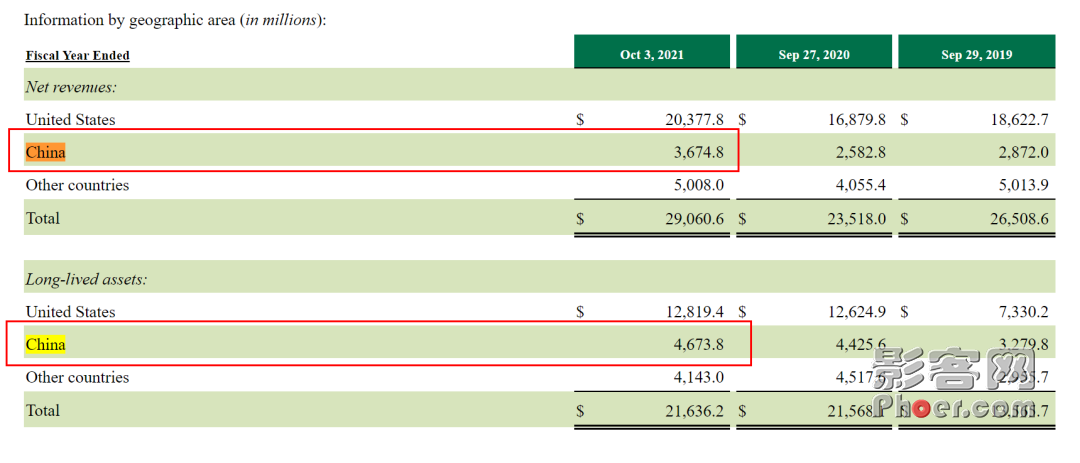This screenshot has width=1080, height=463.
Task: Click the Net revenues section label
Action: click(x=72, y=87)
